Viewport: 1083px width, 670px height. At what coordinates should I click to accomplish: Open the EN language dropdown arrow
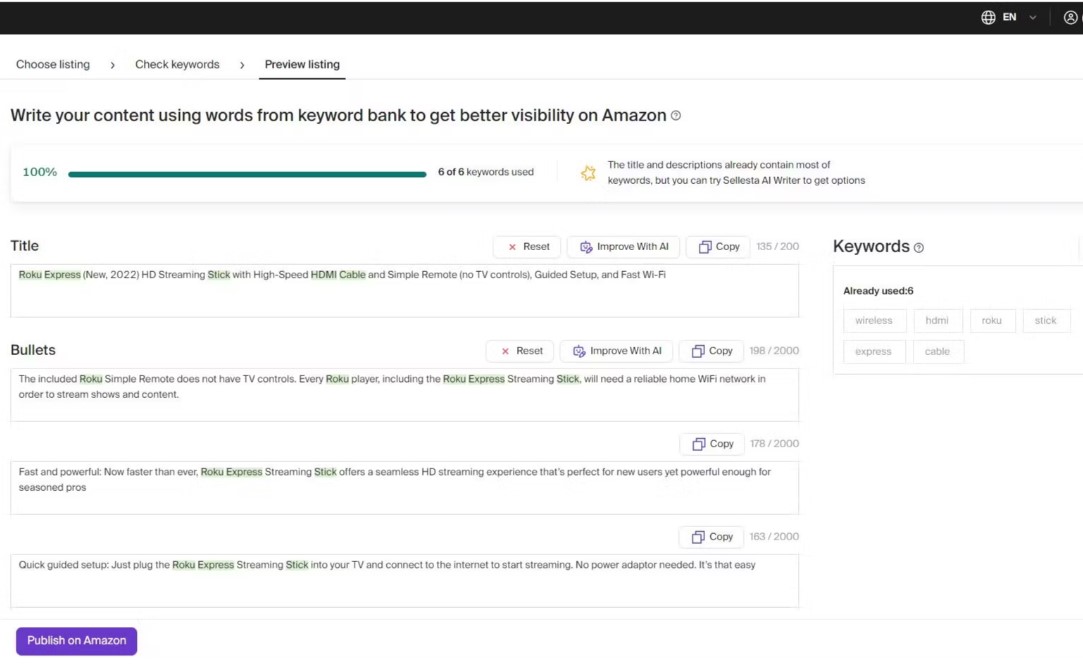pyautogui.click(x=1033, y=18)
